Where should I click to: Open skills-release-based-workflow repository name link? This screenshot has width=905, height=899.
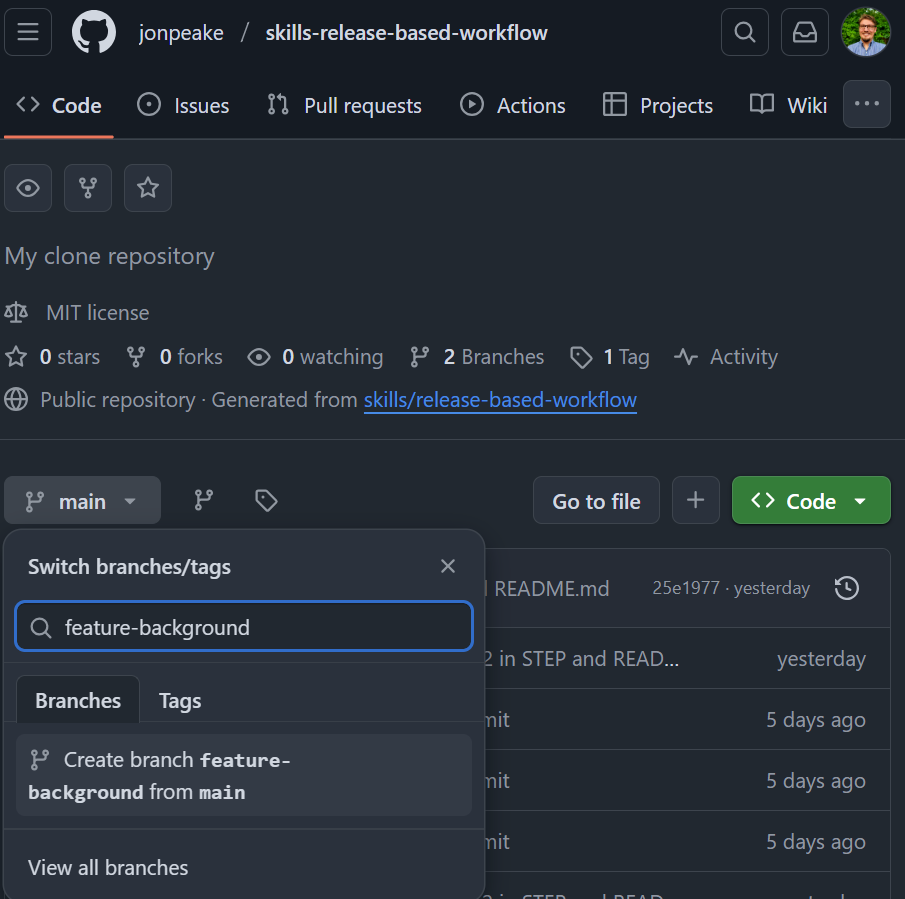coord(406,33)
